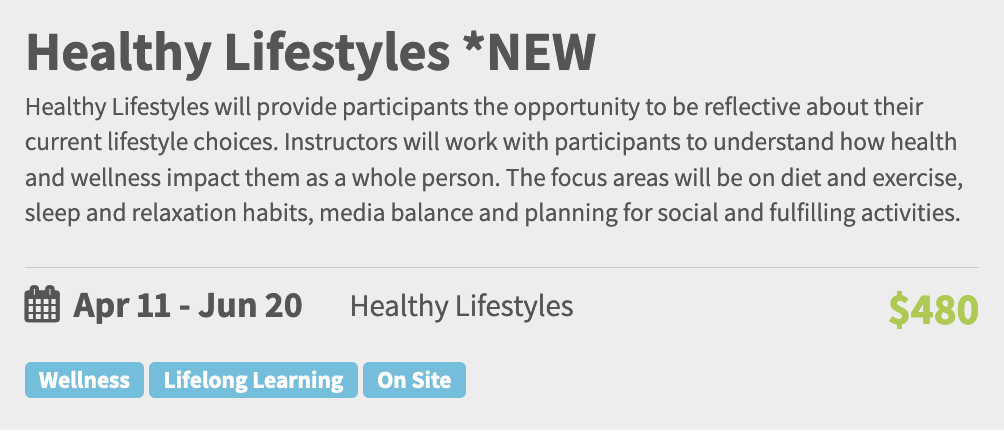Click the calendar icon beside the dates

coord(41,305)
